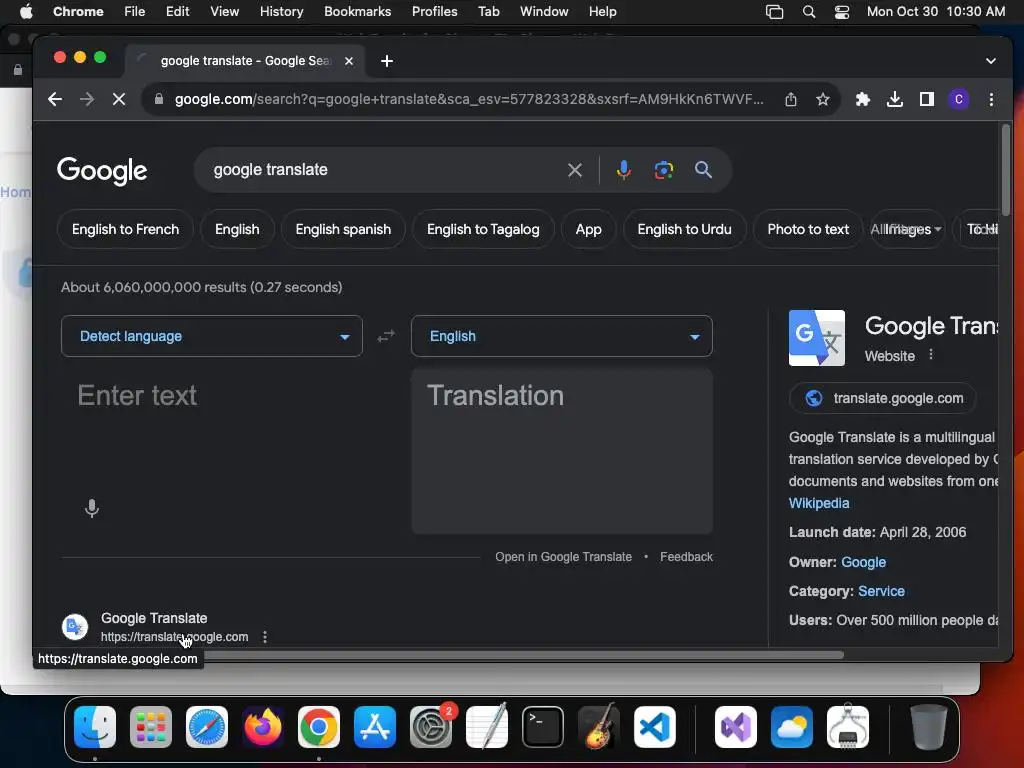
Task: Click the Feedback link
Action: pyautogui.click(x=686, y=557)
